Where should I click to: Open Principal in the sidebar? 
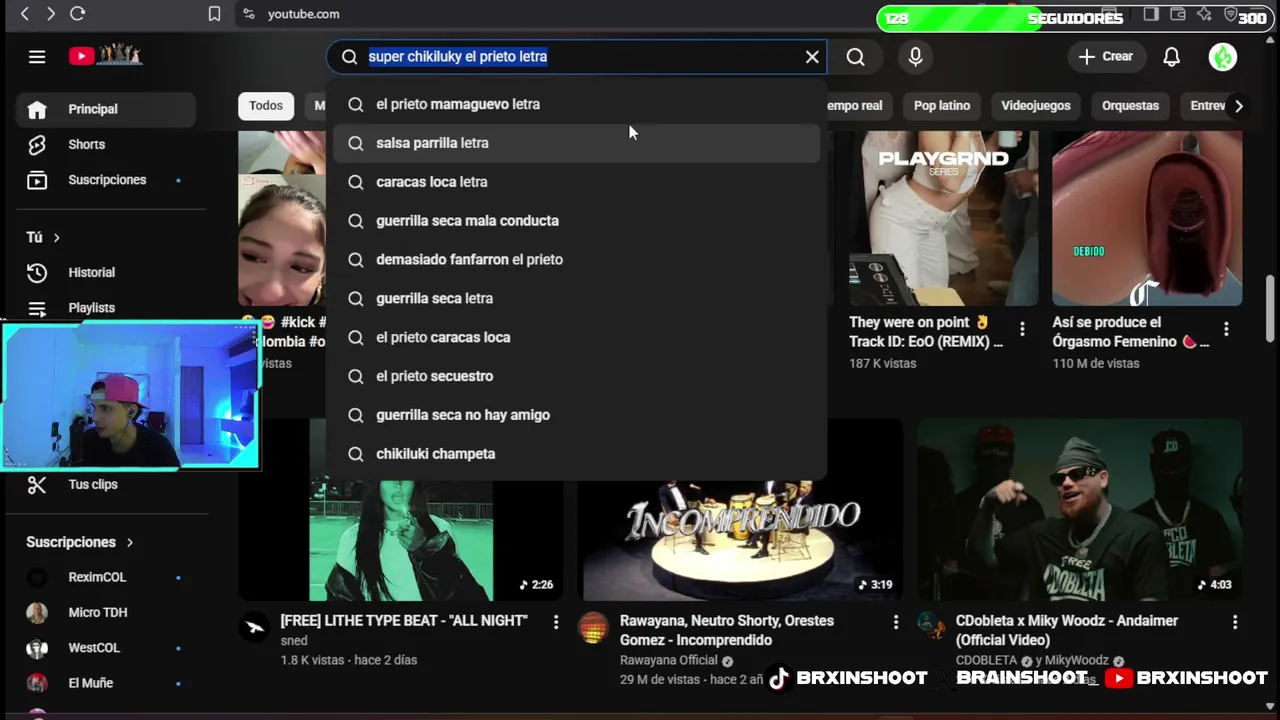pyautogui.click(x=106, y=109)
